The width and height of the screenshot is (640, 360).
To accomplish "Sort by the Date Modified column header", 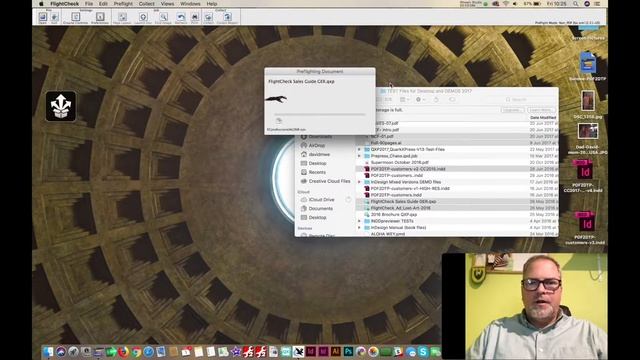I will [543, 117].
